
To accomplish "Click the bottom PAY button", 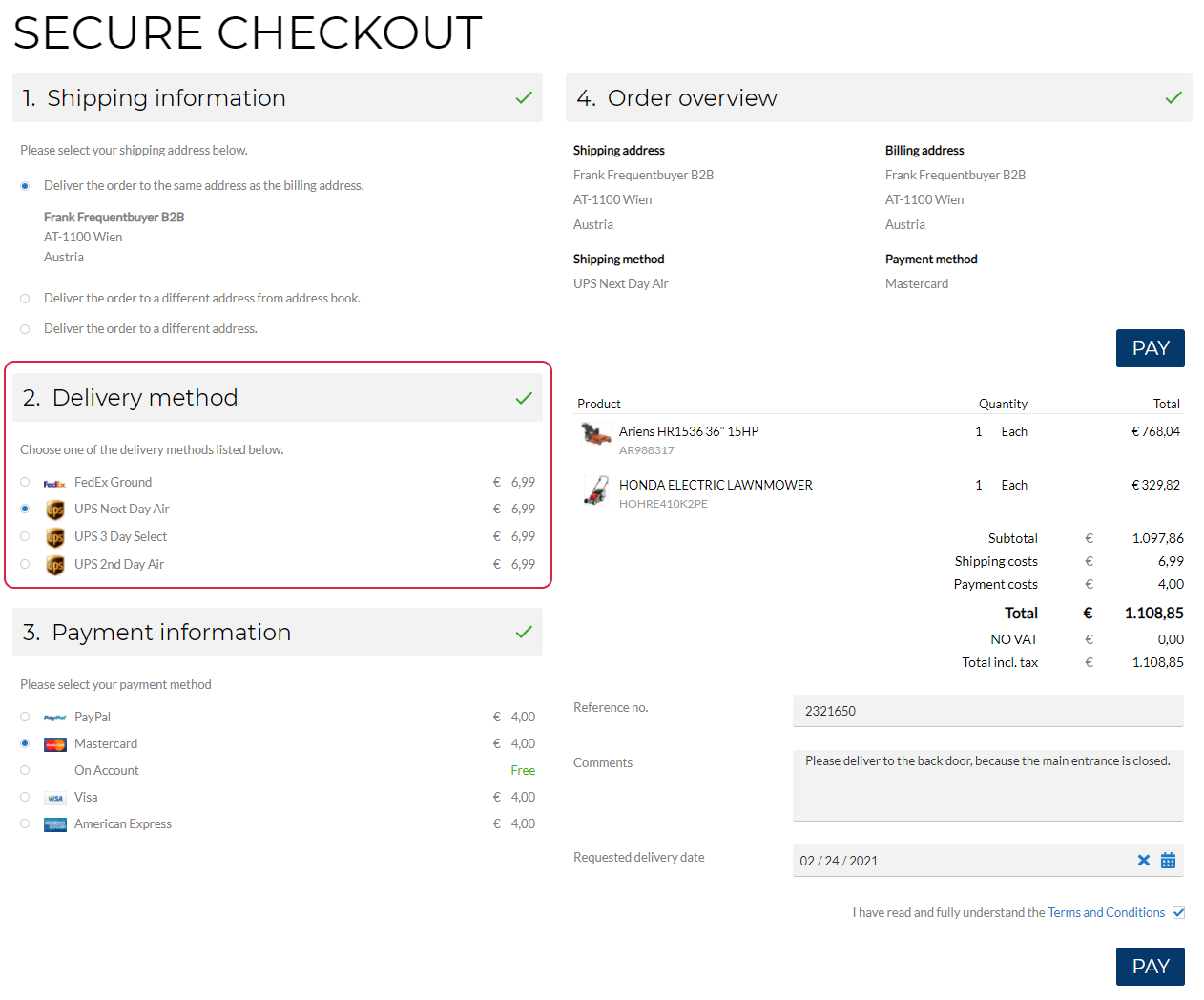I will click(x=1151, y=967).
